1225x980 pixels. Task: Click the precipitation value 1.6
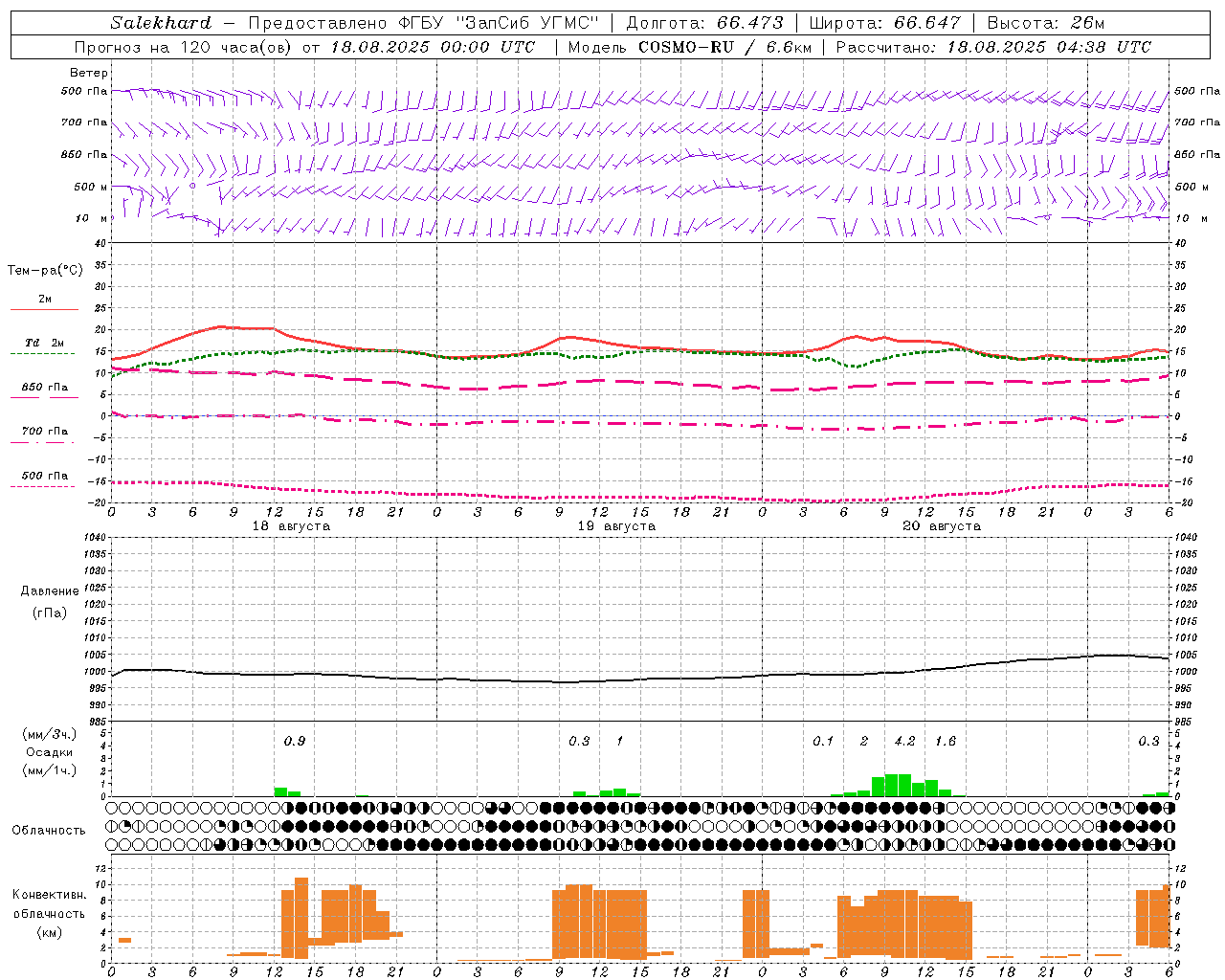pyautogui.click(x=946, y=741)
